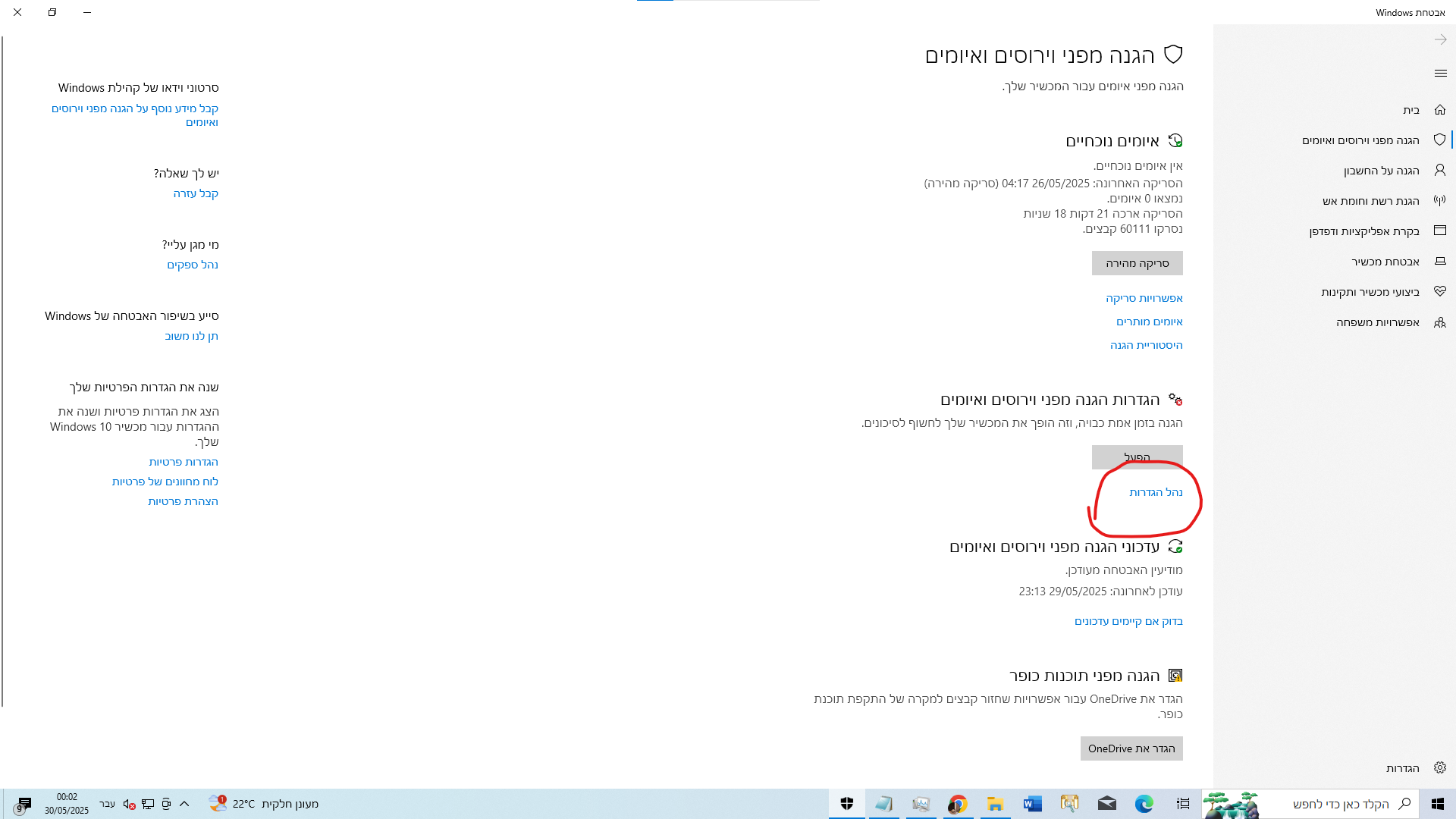Open manage providers (נהל ספקים) link
The image size is (1456, 819).
pyautogui.click(x=193, y=265)
